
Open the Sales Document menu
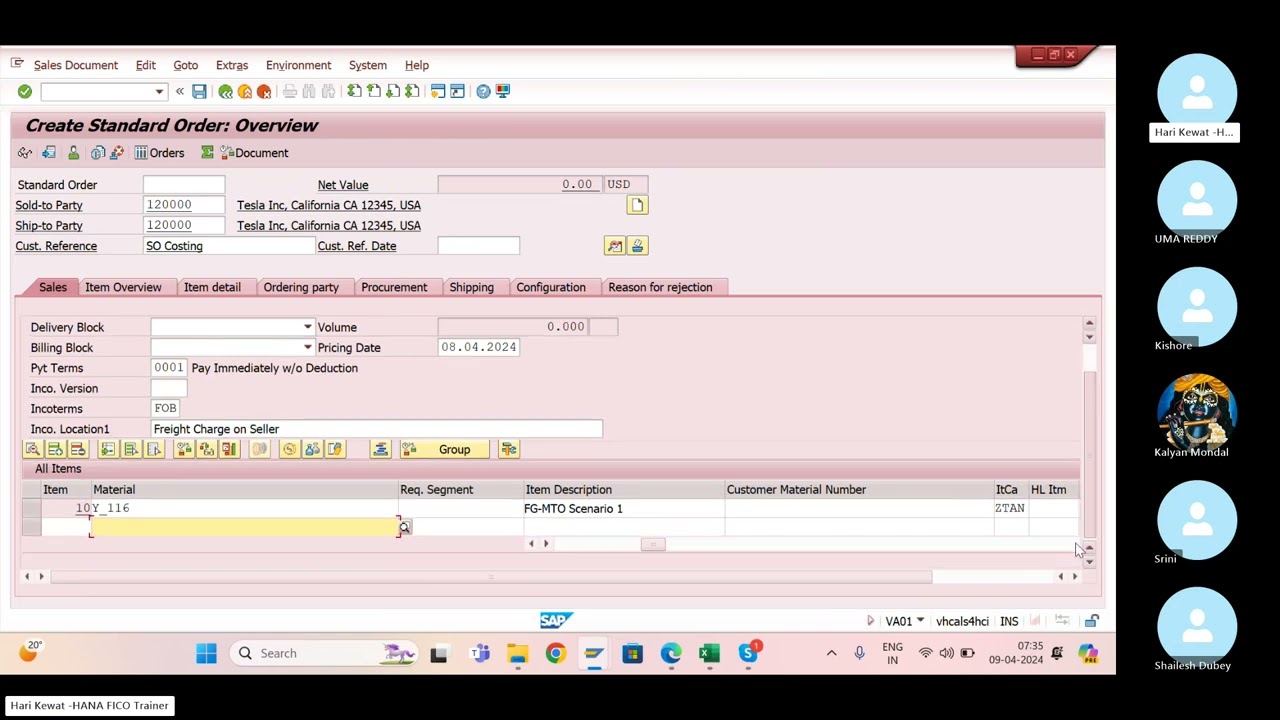[x=76, y=65]
